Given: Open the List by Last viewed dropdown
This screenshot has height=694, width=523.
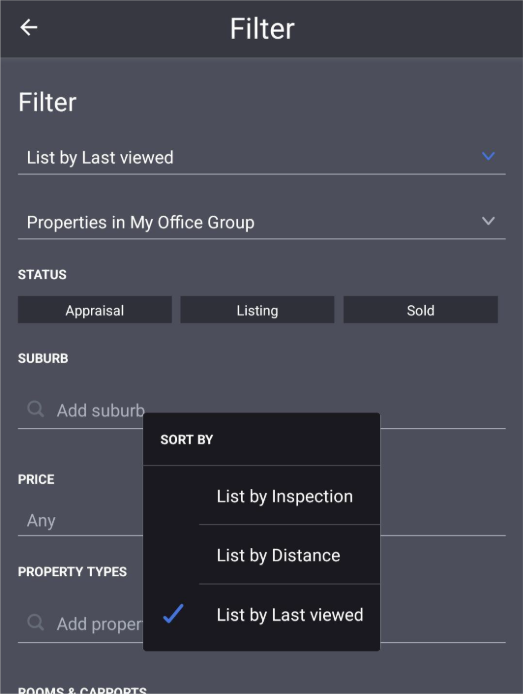Looking at the screenshot, I should tap(262, 158).
